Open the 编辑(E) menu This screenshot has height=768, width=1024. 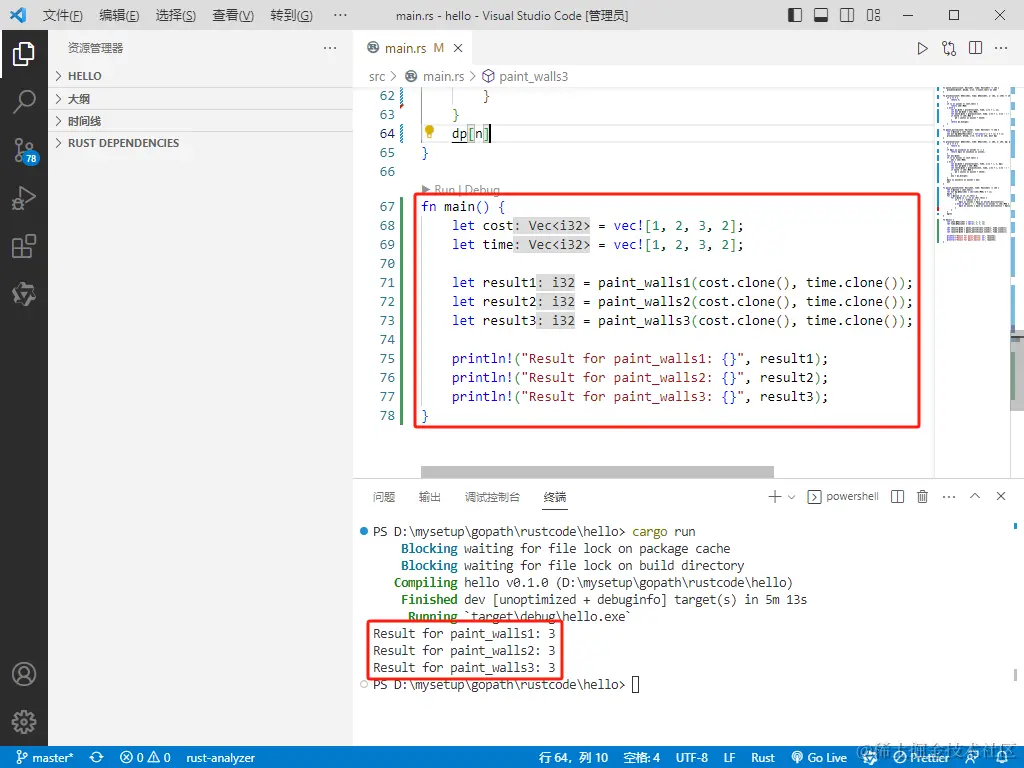tap(119, 15)
